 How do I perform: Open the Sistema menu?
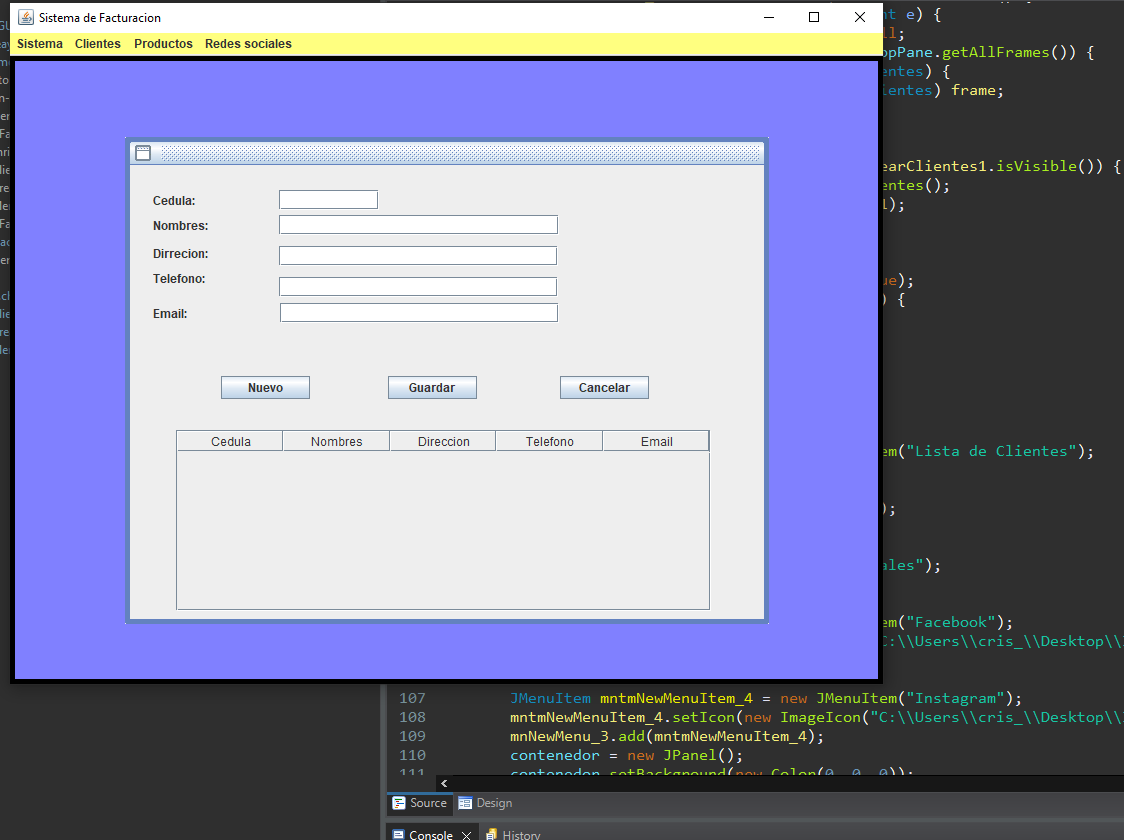pyautogui.click(x=39, y=44)
